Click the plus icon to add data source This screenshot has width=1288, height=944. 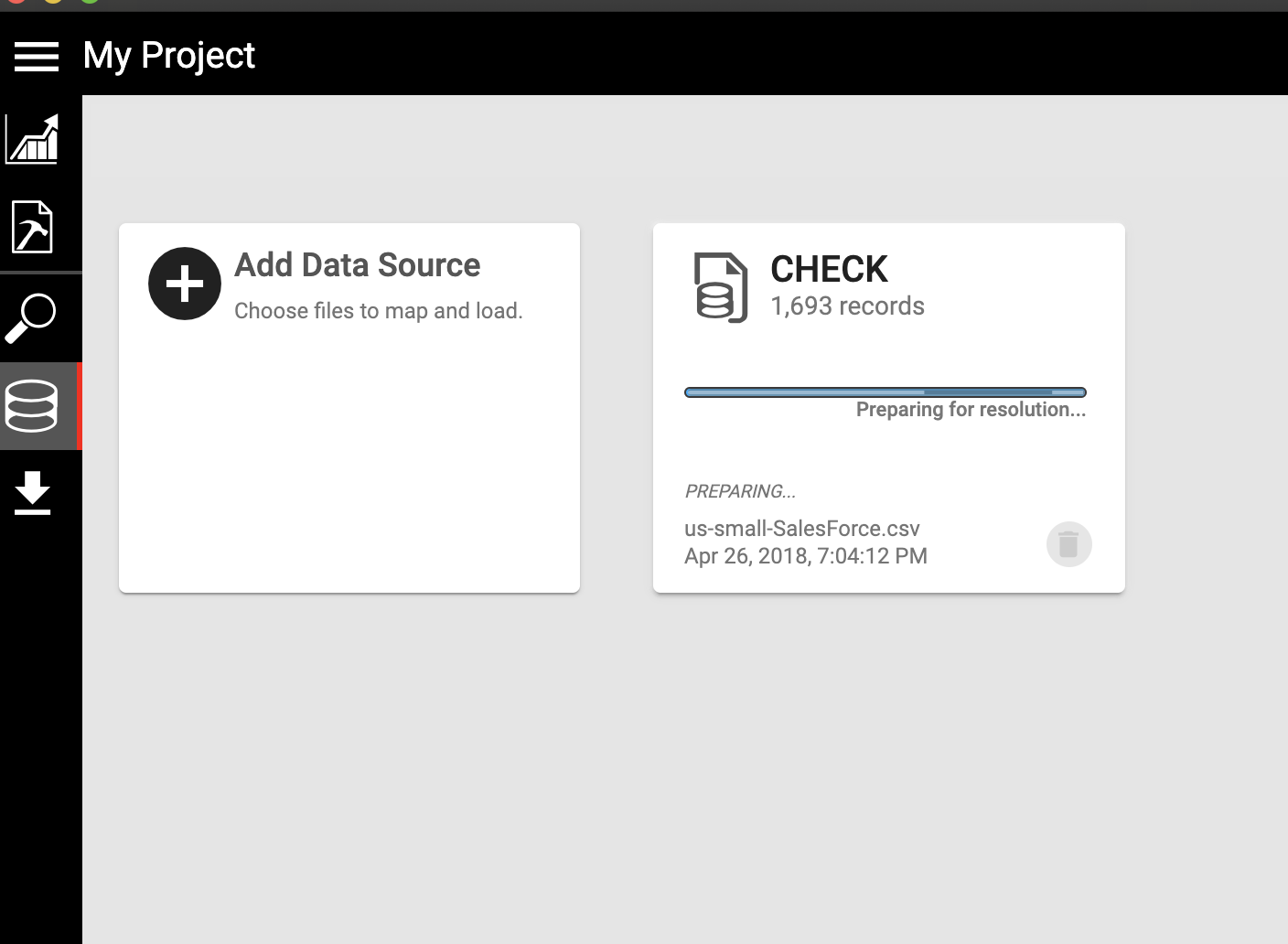[x=185, y=284]
